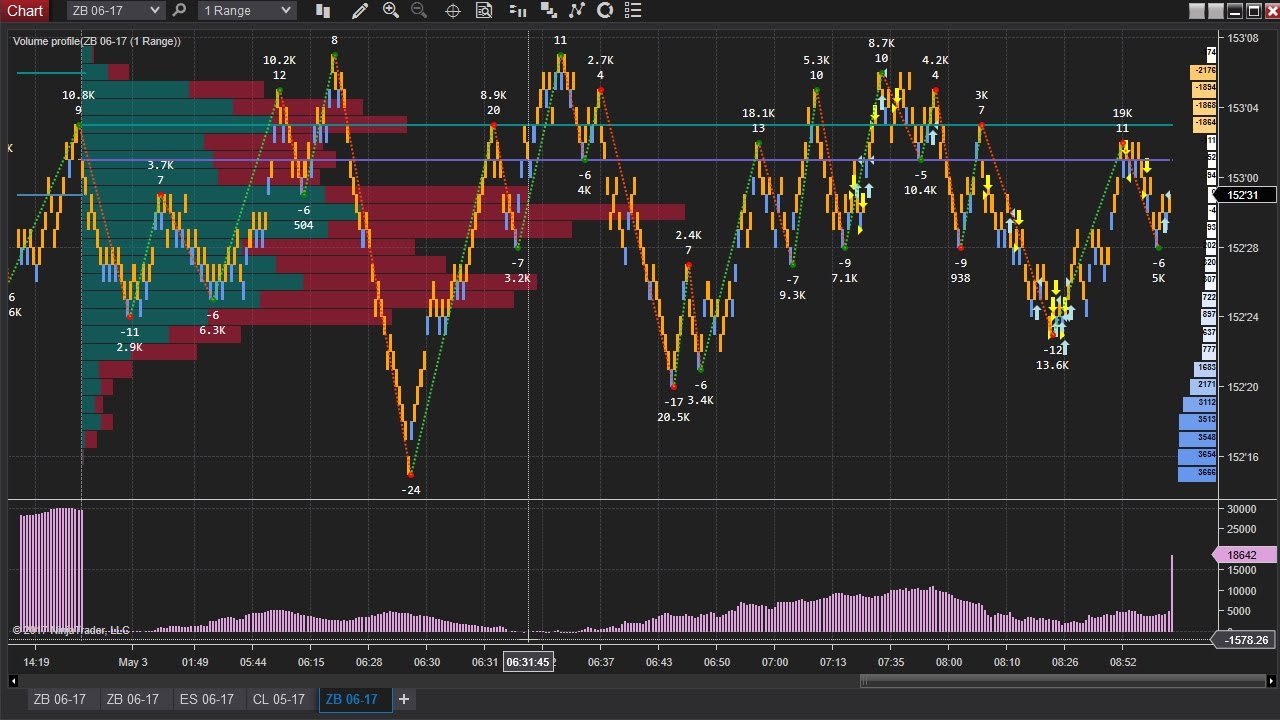1280x720 pixels.
Task: Click the 152'16 price axis label
Action: point(1243,457)
